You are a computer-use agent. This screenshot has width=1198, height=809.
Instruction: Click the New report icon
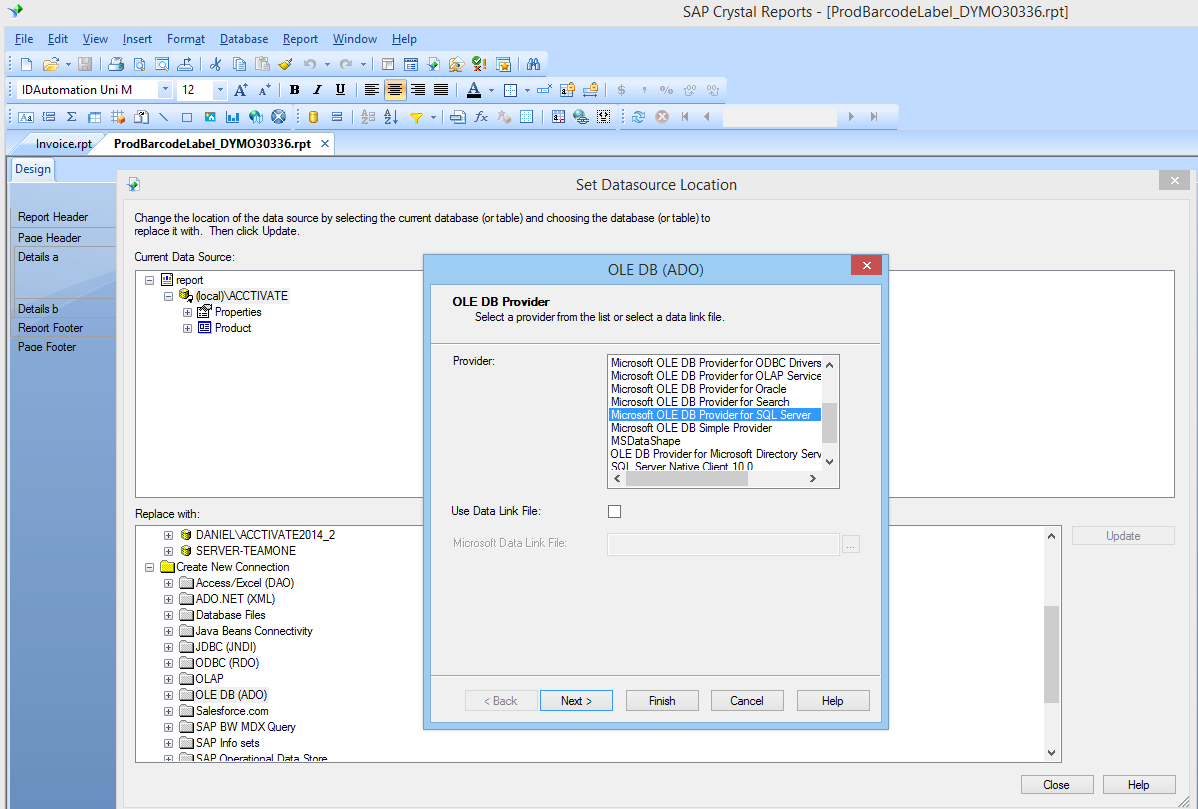click(27, 64)
